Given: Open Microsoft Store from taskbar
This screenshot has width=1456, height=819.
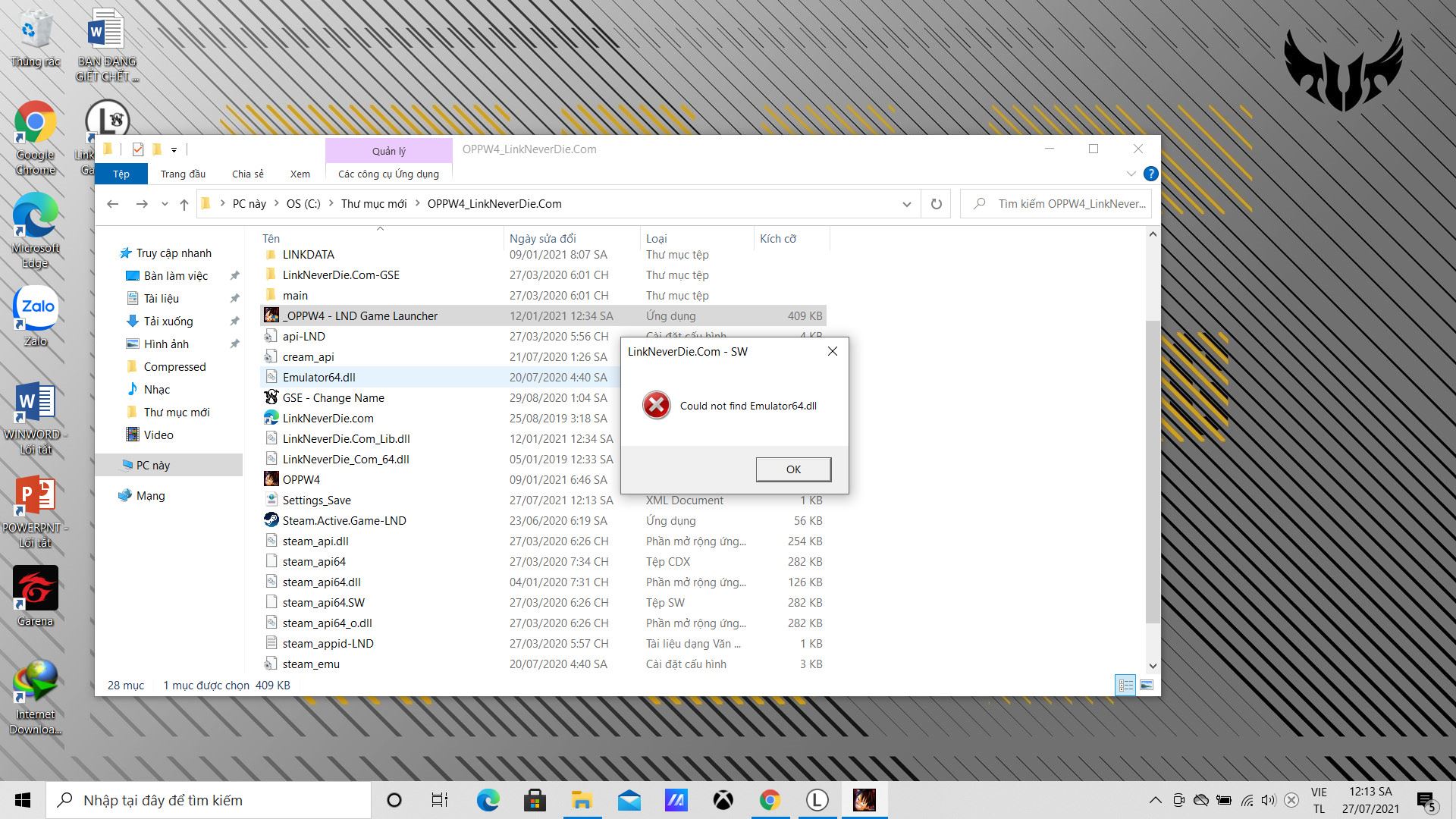Looking at the screenshot, I should 535,800.
